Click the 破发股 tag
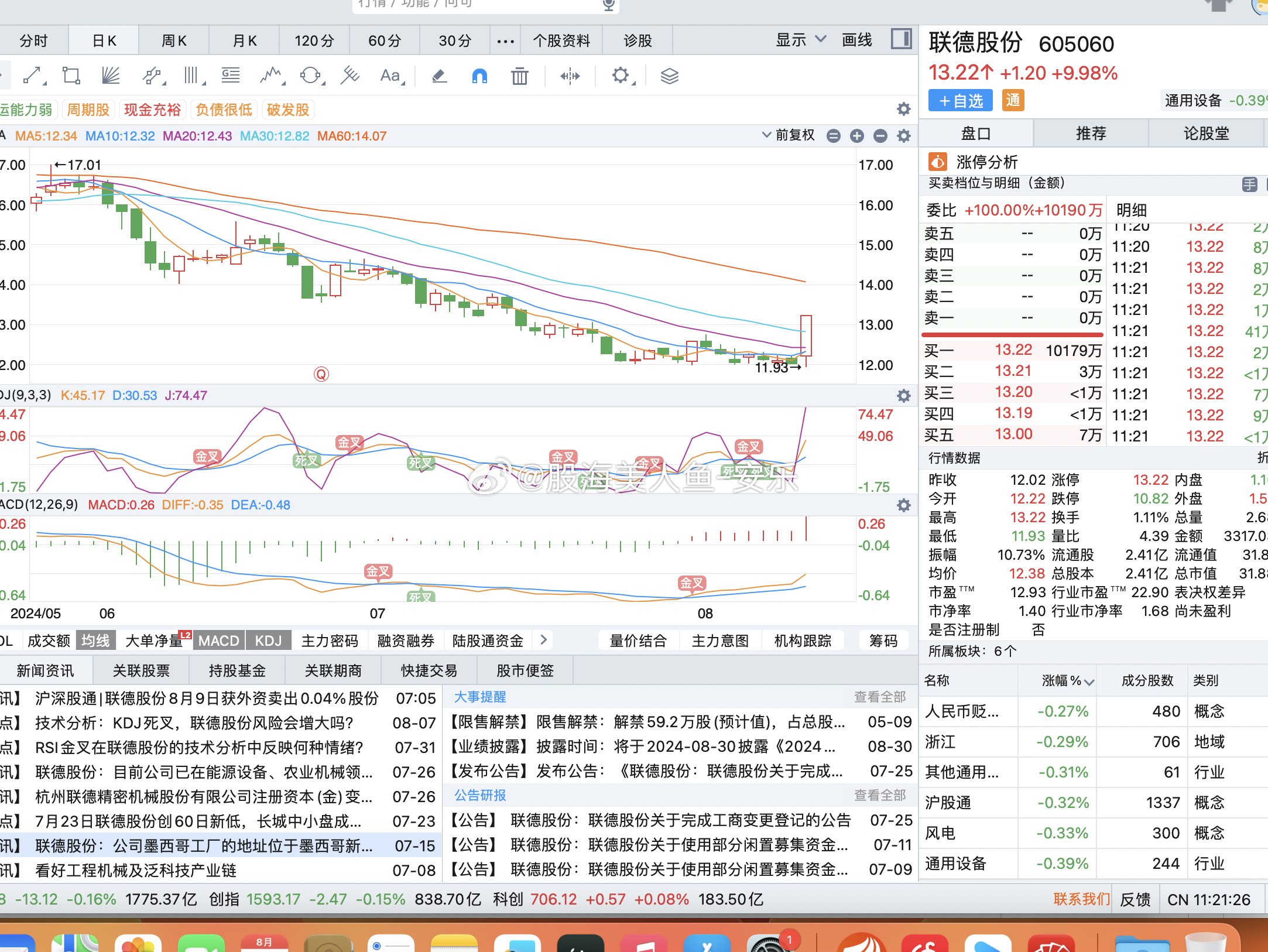This screenshot has height=952, width=1268. point(288,109)
